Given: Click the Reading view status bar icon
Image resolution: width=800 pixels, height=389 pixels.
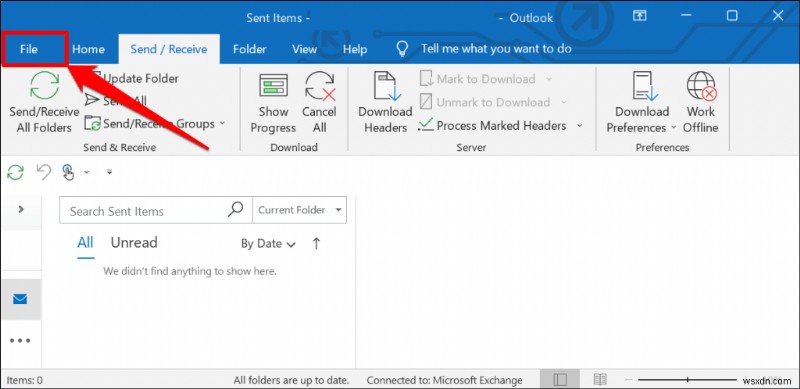Looking at the screenshot, I should (601, 380).
